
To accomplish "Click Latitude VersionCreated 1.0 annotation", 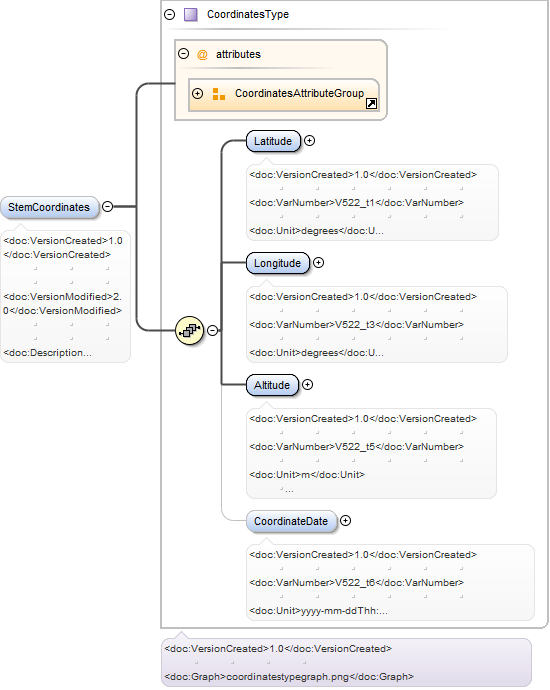I will pos(363,175).
